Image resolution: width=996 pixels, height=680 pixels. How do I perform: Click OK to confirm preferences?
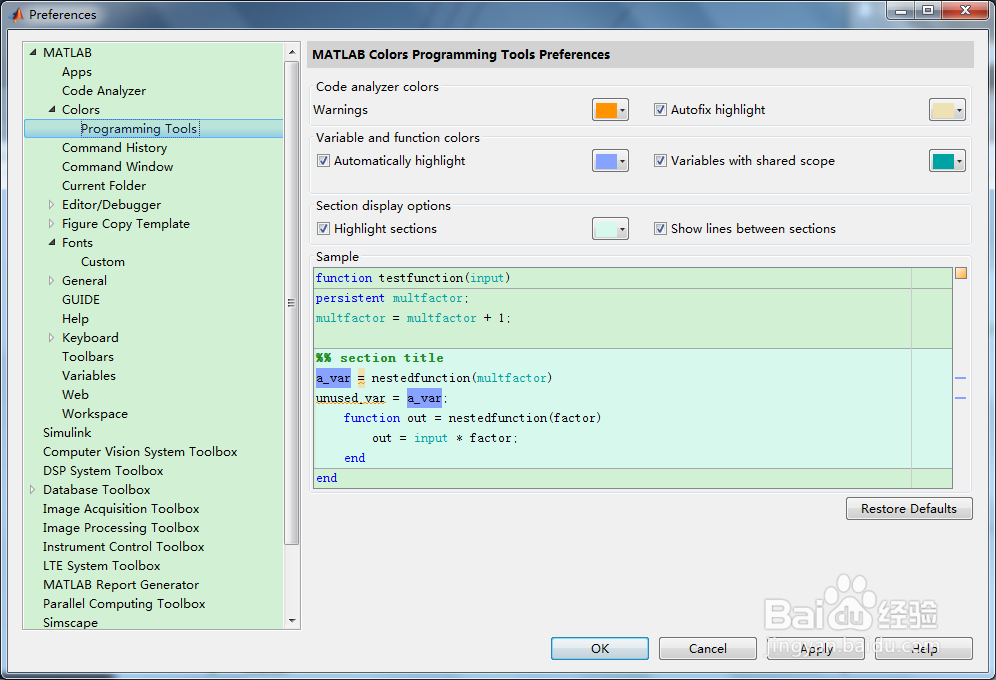[x=600, y=648]
